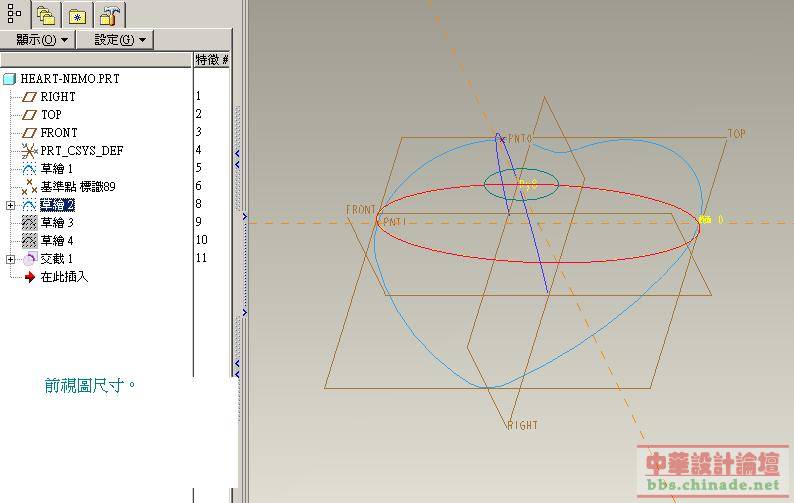Click the FRONT datum plane icon in tree

29,133
